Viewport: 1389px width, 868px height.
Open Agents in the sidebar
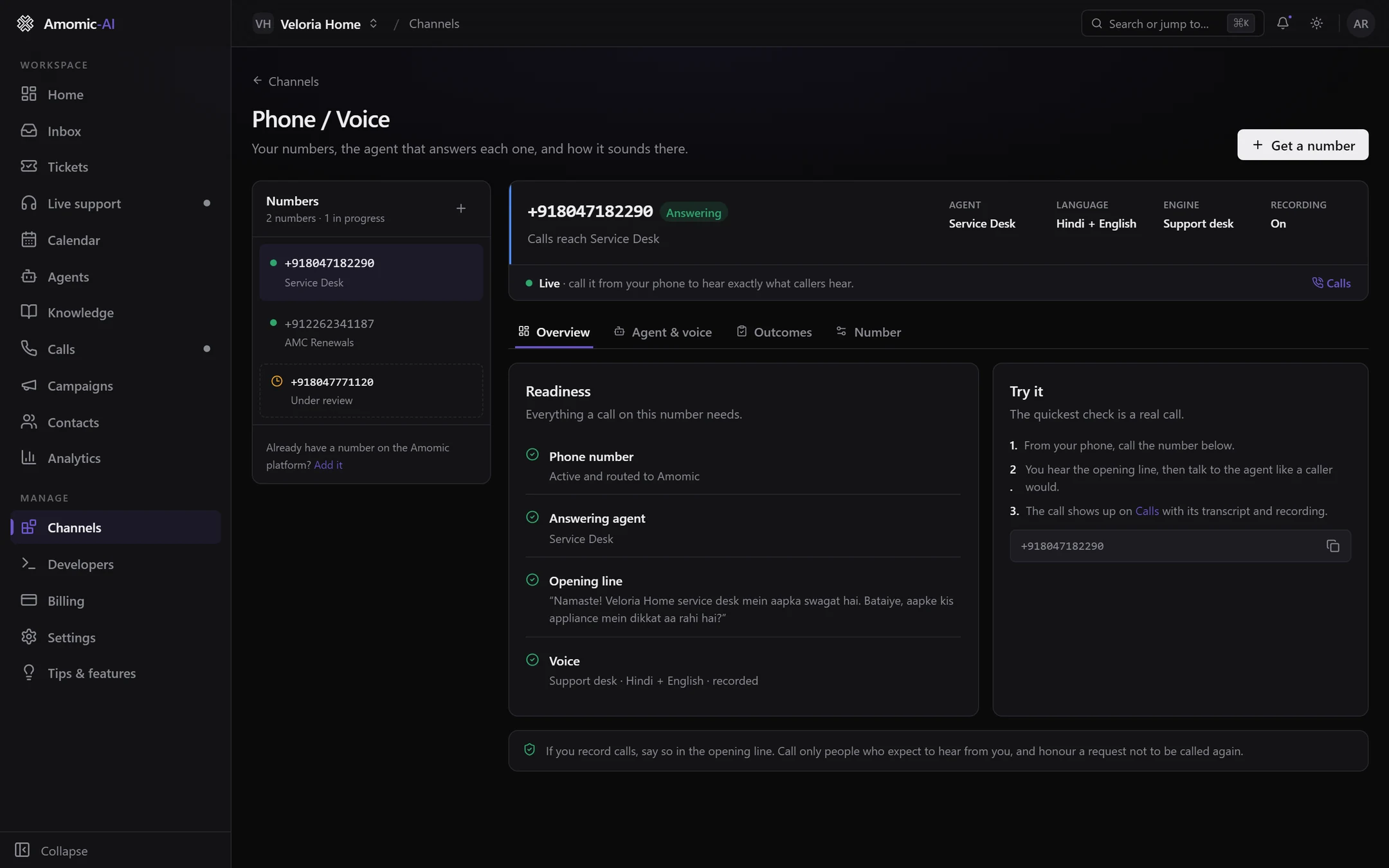(116, 276)
